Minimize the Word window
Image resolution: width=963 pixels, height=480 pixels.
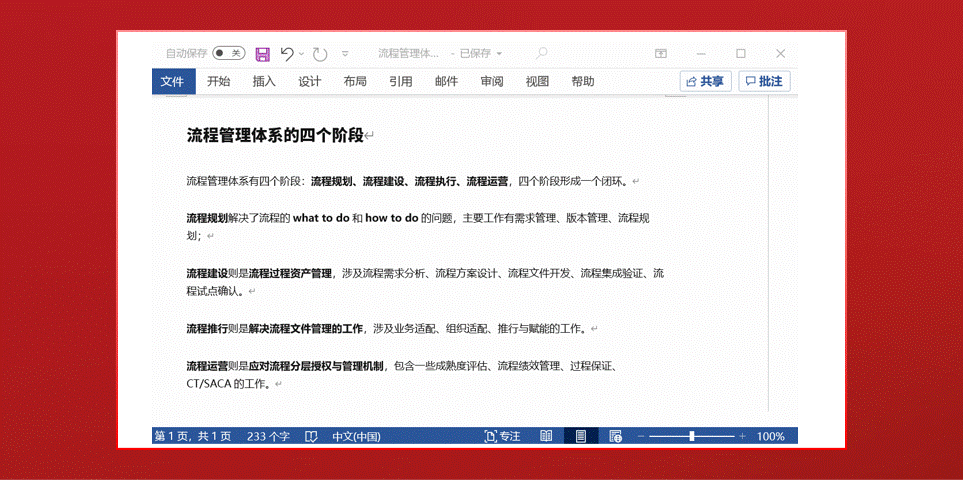point(701,54)
